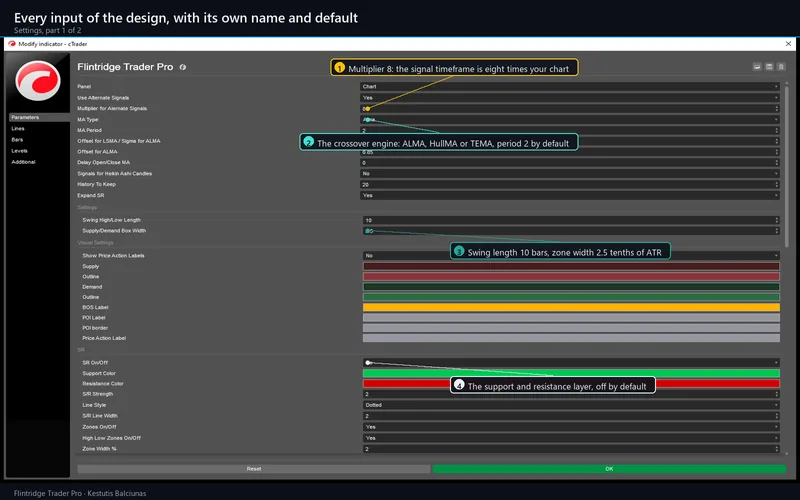The image size is (800, 500).
Task: Click the save preset icon in the header
Action: click(x=769, y=67)
